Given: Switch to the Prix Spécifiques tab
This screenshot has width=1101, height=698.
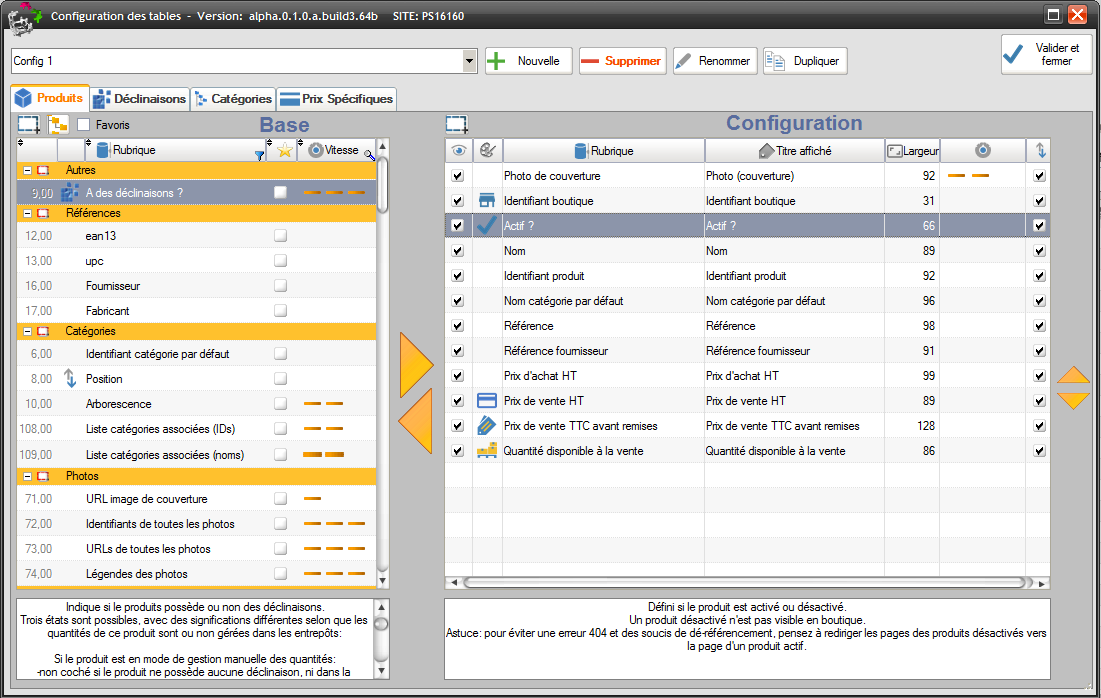Looking at the screenshot, I should point(337,98).
